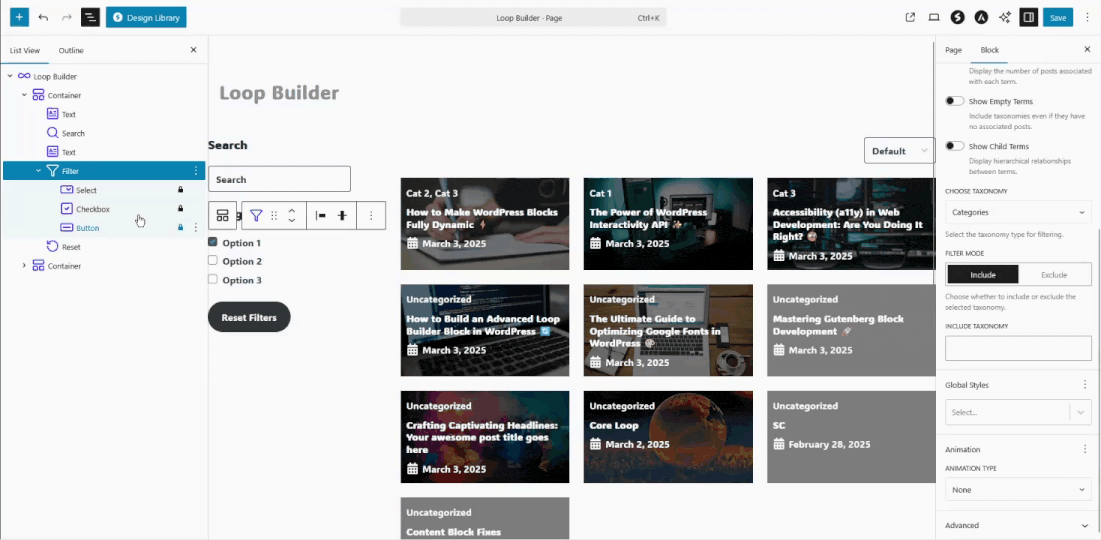Screen dimensions: 1101x540
Task: Expand the last collapsed Container in List View
Action: coord(25,266)
